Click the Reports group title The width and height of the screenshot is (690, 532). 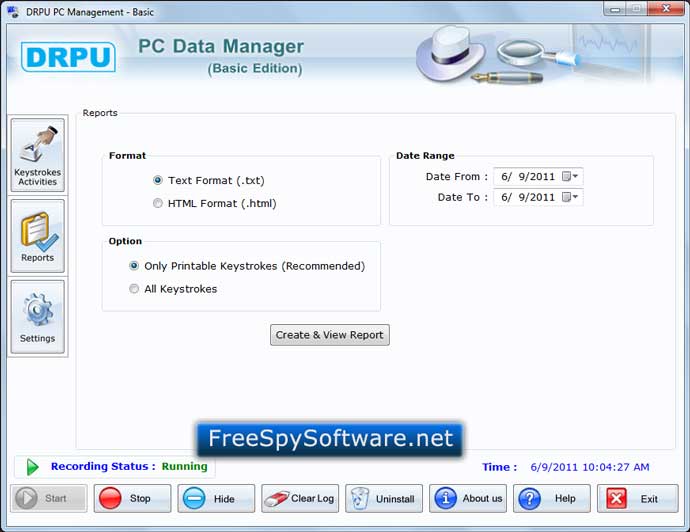coord(100,113)
